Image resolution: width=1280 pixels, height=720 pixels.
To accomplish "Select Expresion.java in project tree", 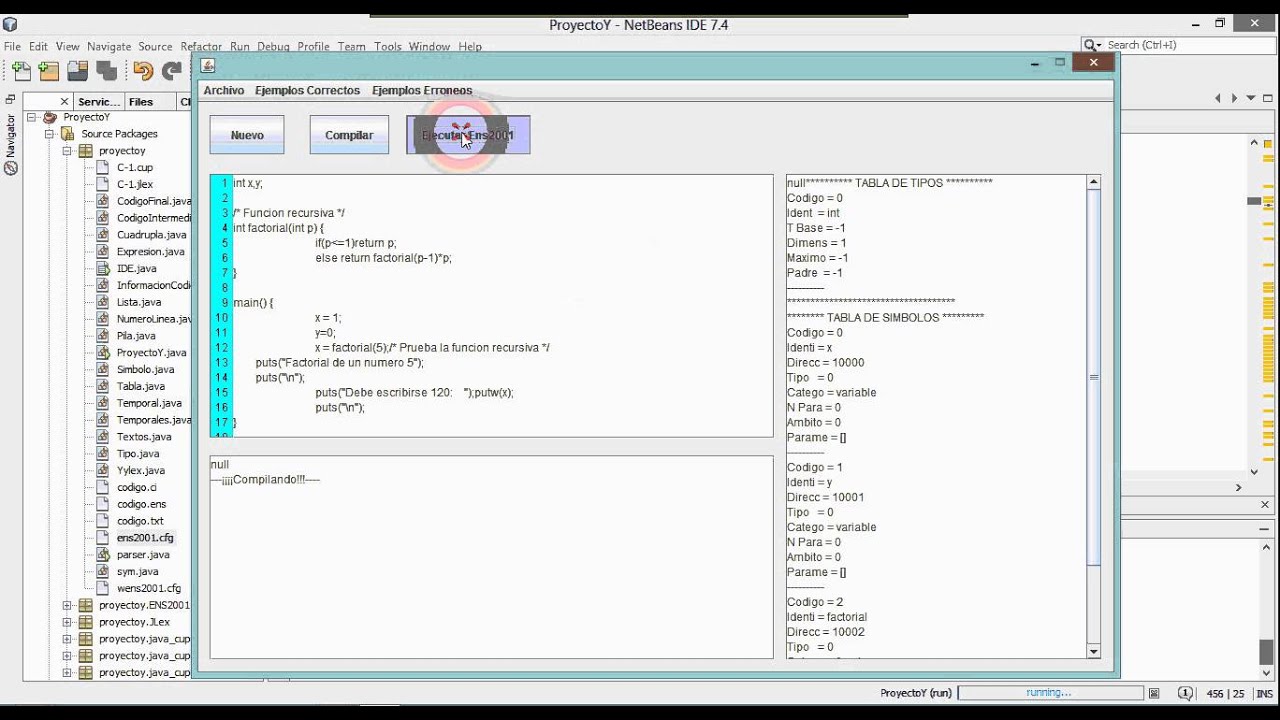I will pos(150,252).
